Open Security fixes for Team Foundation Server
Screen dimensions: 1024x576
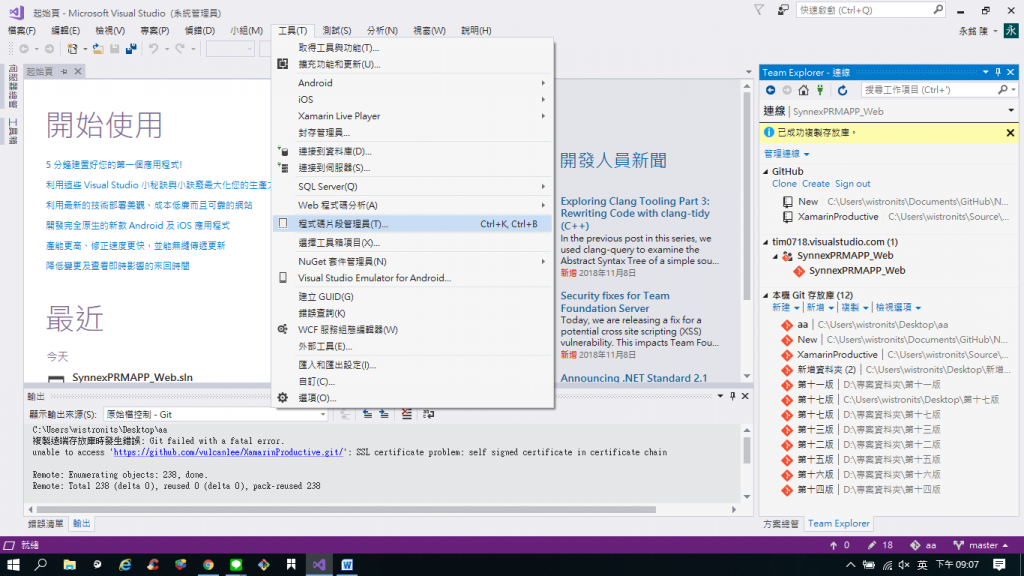pyautogui.click(x=615, y=302)
